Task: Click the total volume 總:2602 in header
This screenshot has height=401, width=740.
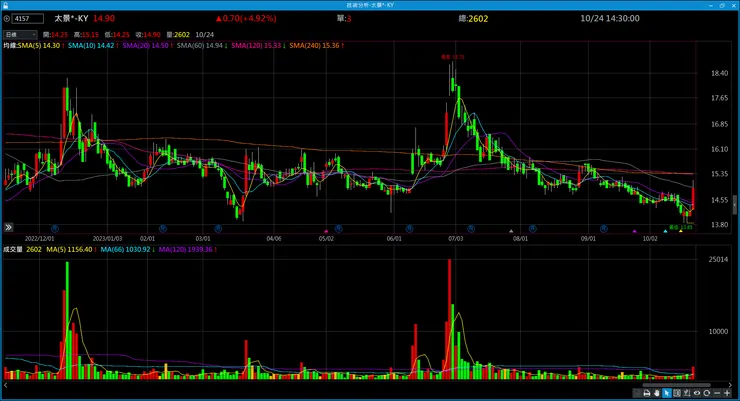Action: [x=473, y=18]
